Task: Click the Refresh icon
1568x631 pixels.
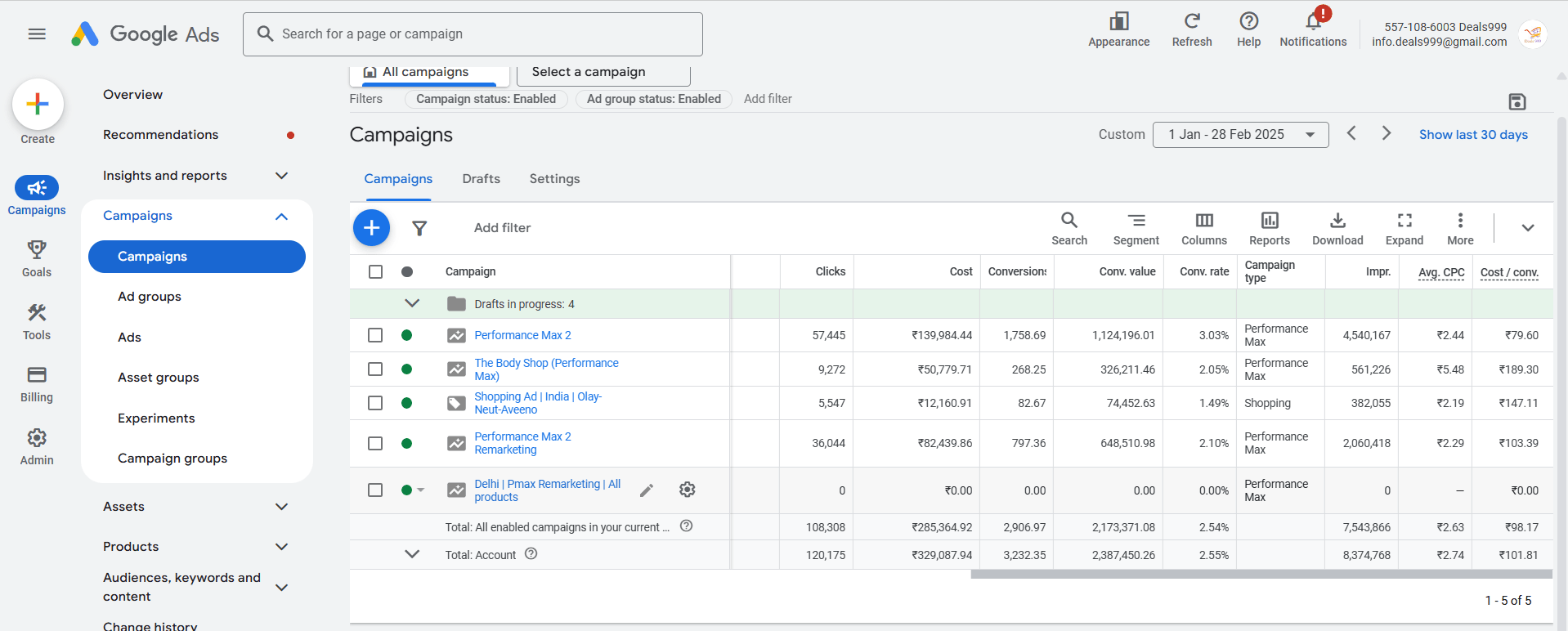Action: pos(1191,22)
